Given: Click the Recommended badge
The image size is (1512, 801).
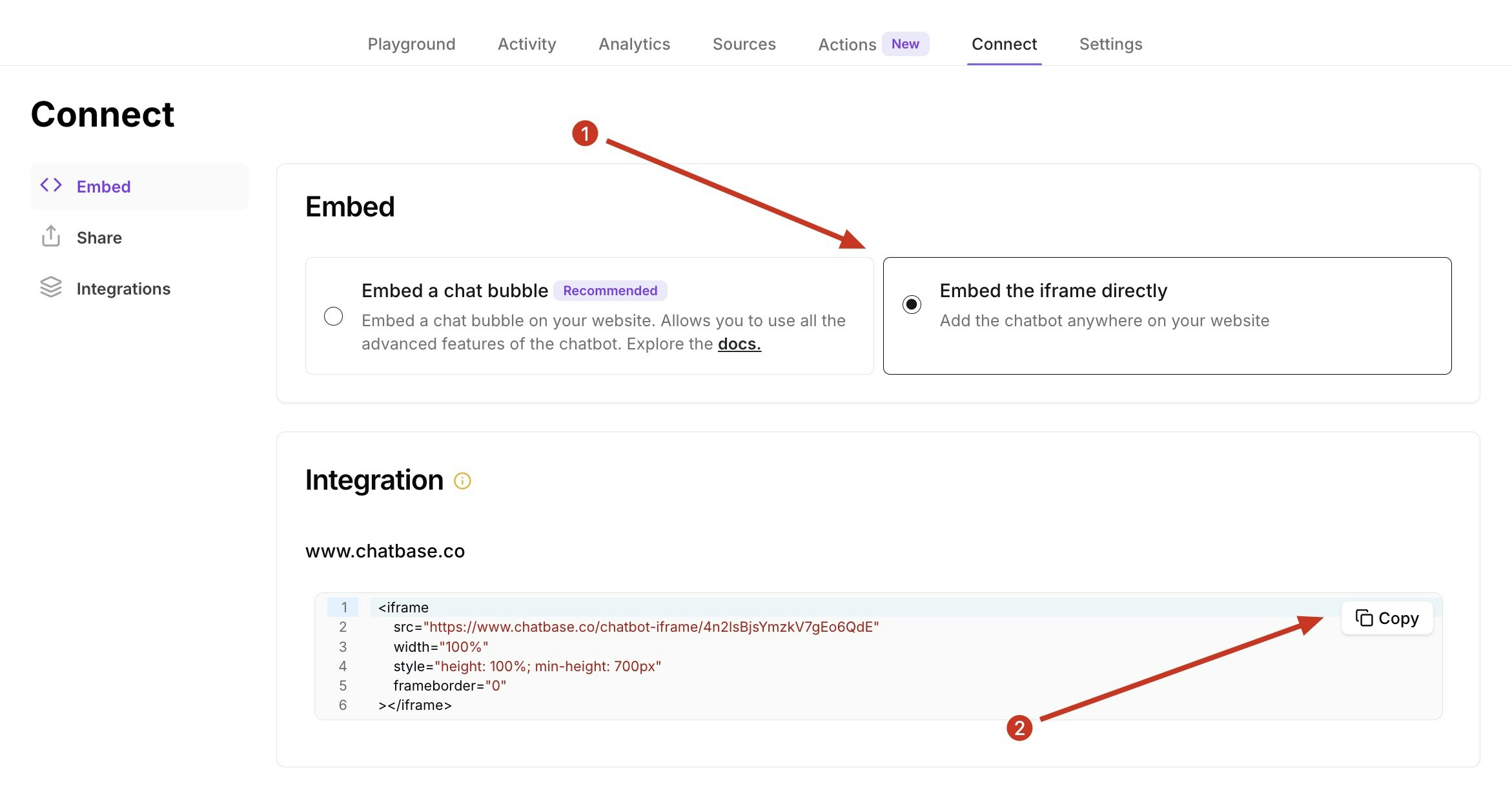Looking at the screenshot, I should click(610, 291).
